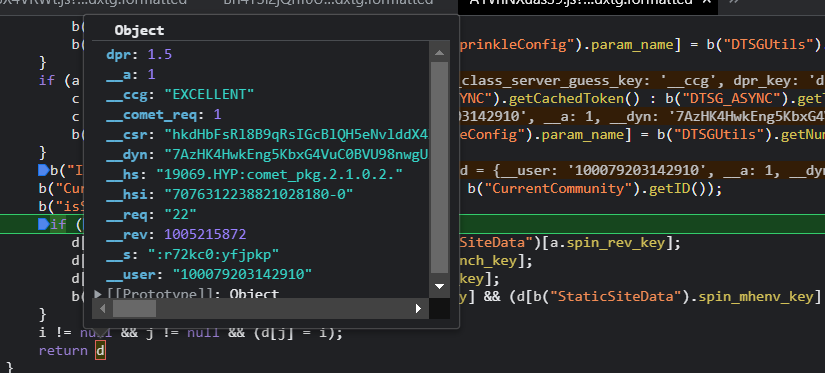The image size is (825, 373).
Task: Click the return keyword
Action: pos(63,350)
